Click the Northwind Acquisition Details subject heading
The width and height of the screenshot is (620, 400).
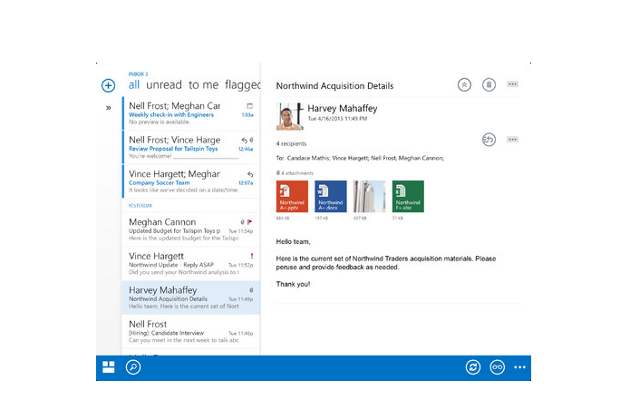(x=335, y=86)
